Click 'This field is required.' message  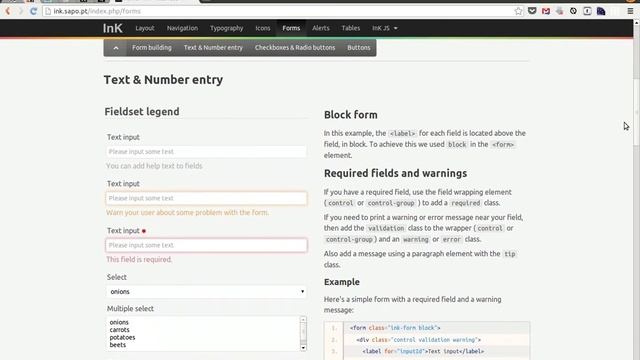(x=139, y=260)
